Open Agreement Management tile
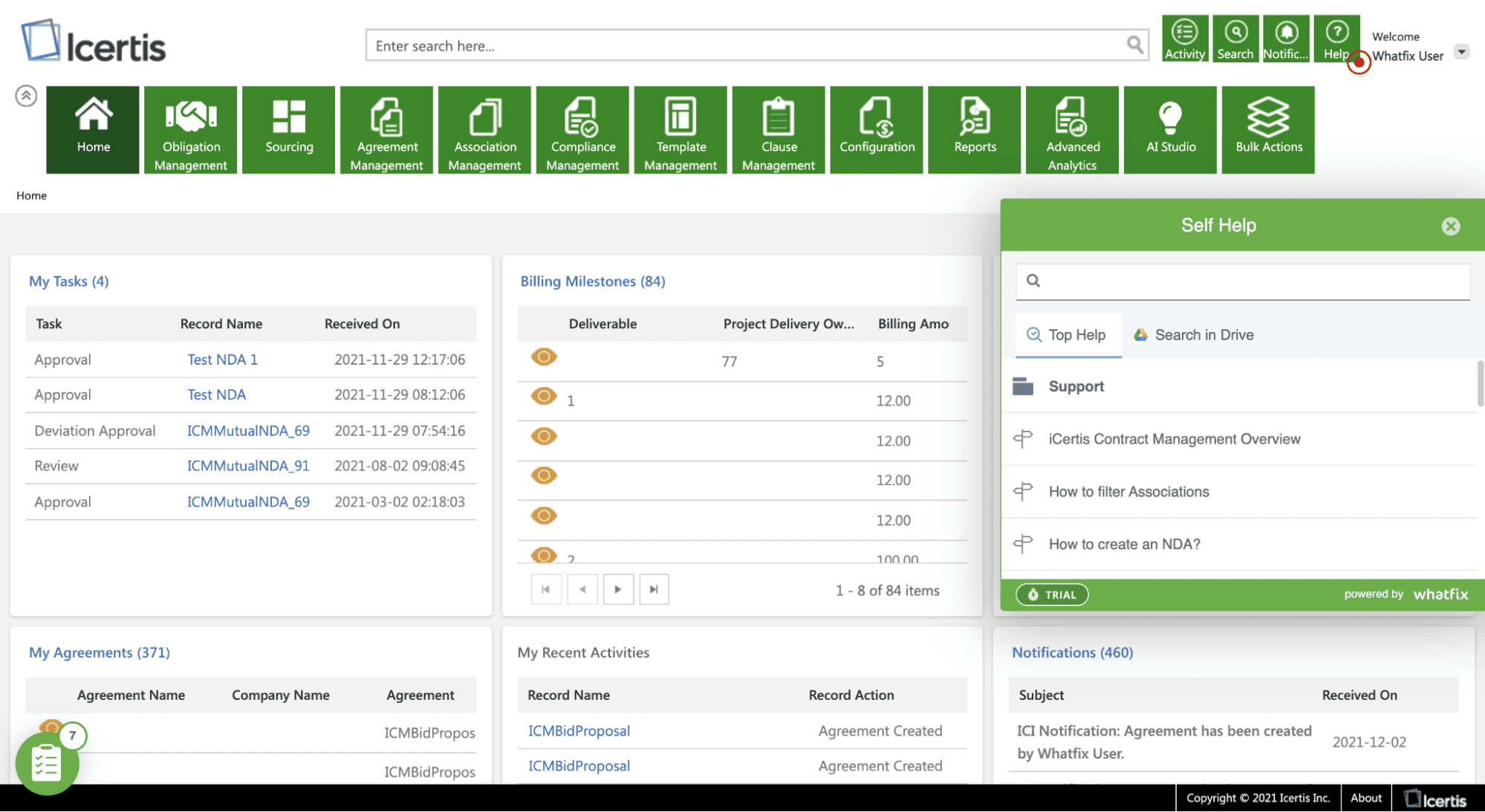The height and width of the screenshot is (812, 1485). pos(386,130)
